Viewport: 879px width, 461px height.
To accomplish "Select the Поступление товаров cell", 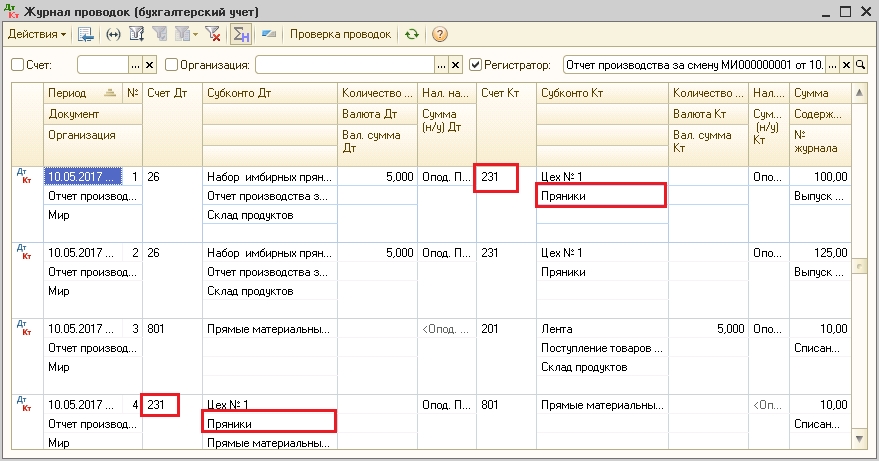I will 602,348.
